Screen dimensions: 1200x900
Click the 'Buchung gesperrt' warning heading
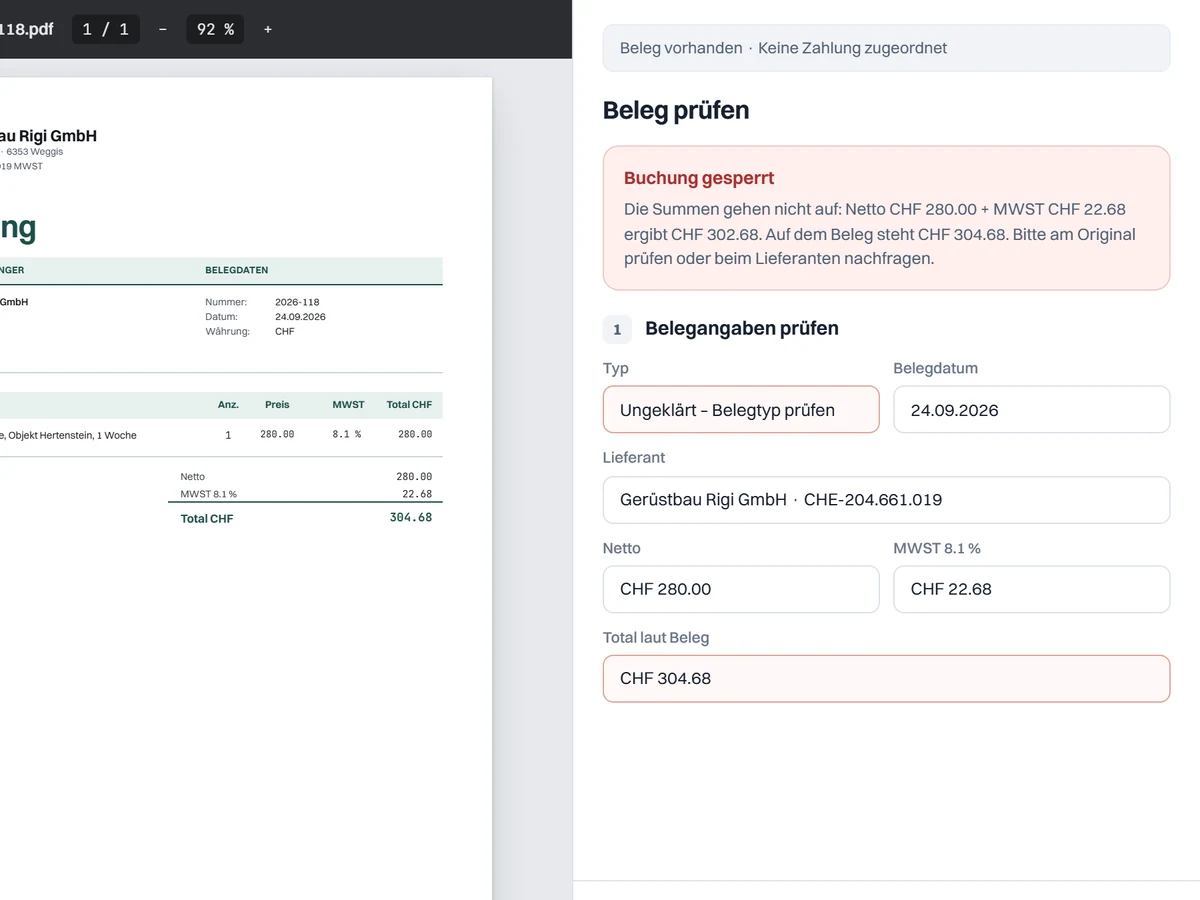(x=699, y=178)
